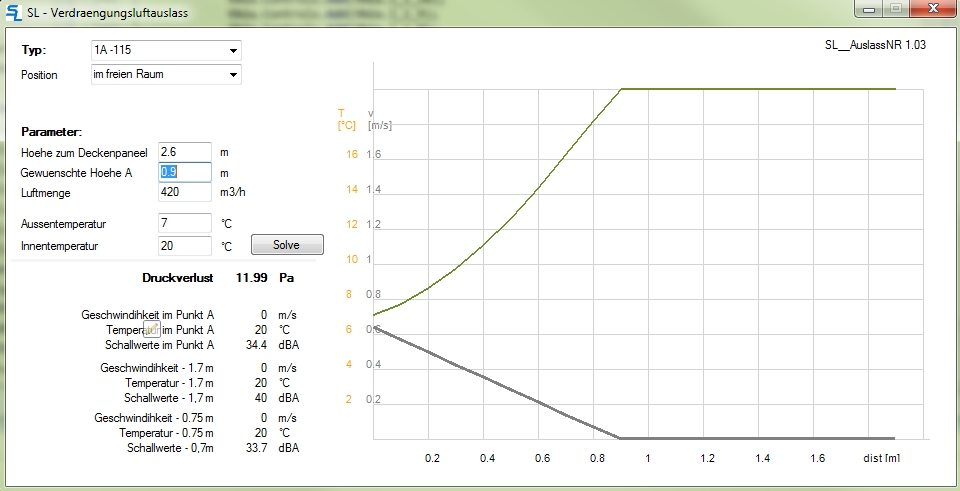Click the Hoehe zum Deckenpaneel input field
The image size is (960, 491).
184,152
